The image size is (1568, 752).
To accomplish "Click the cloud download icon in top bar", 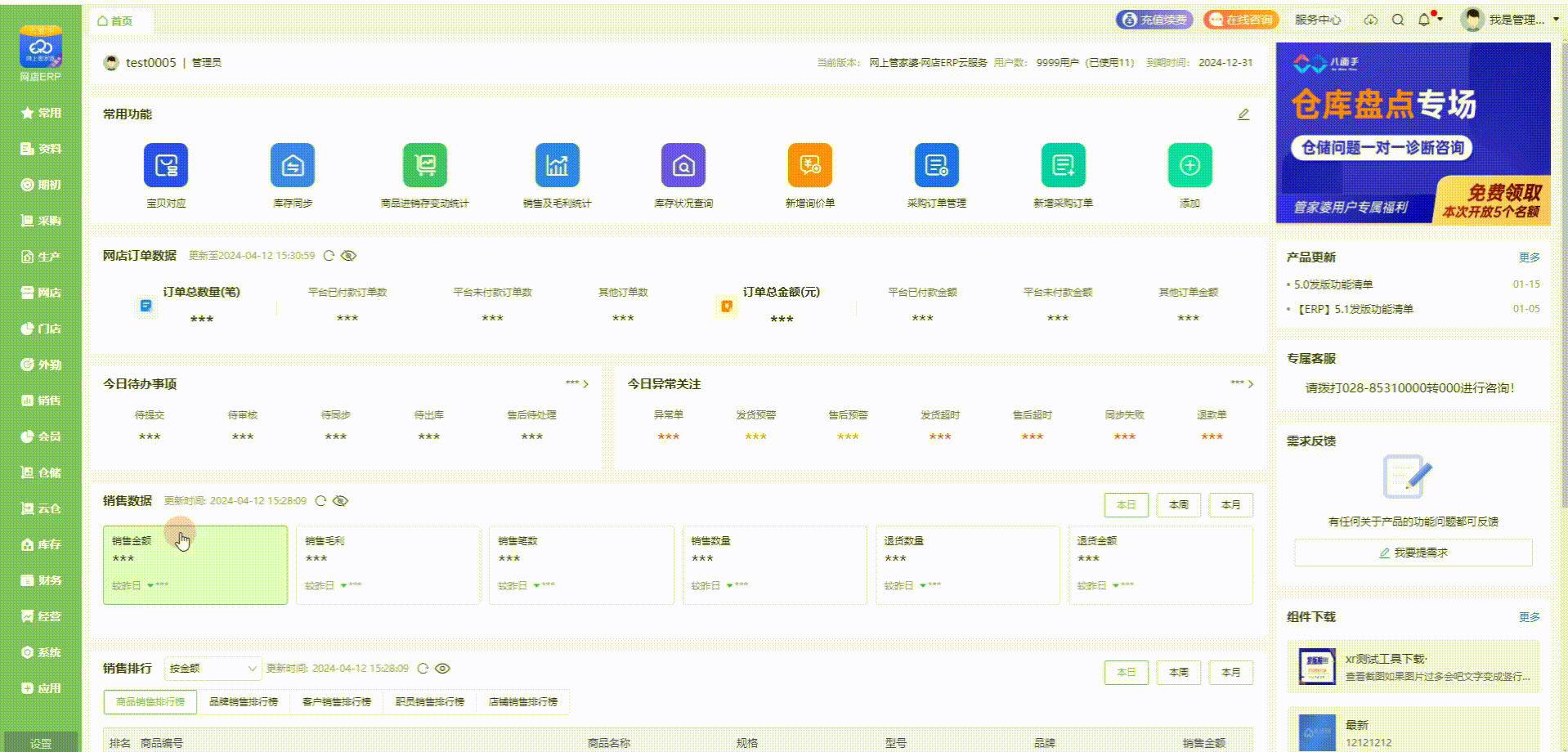I will pos(1371,20).
